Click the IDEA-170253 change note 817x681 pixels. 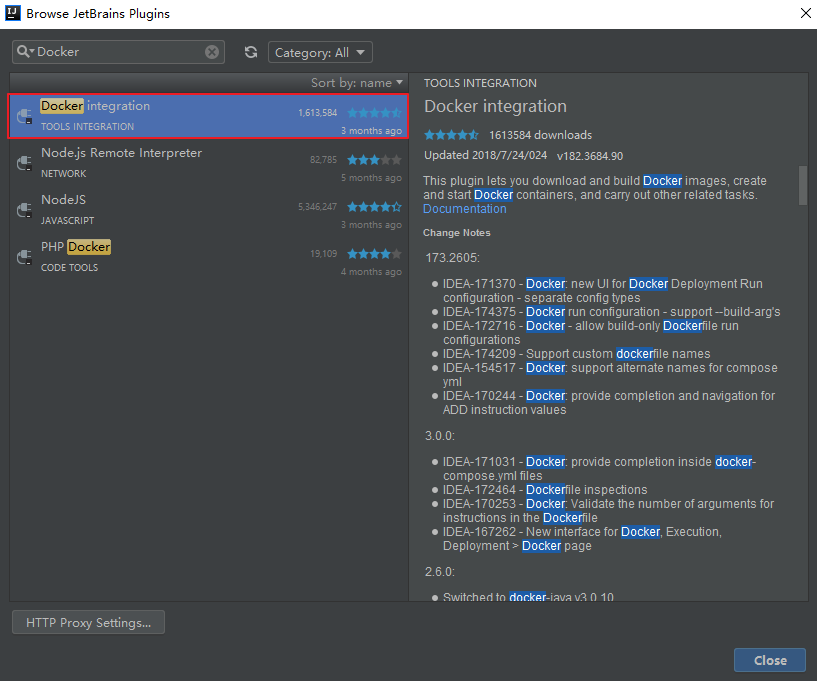click(x=608, y=511)
